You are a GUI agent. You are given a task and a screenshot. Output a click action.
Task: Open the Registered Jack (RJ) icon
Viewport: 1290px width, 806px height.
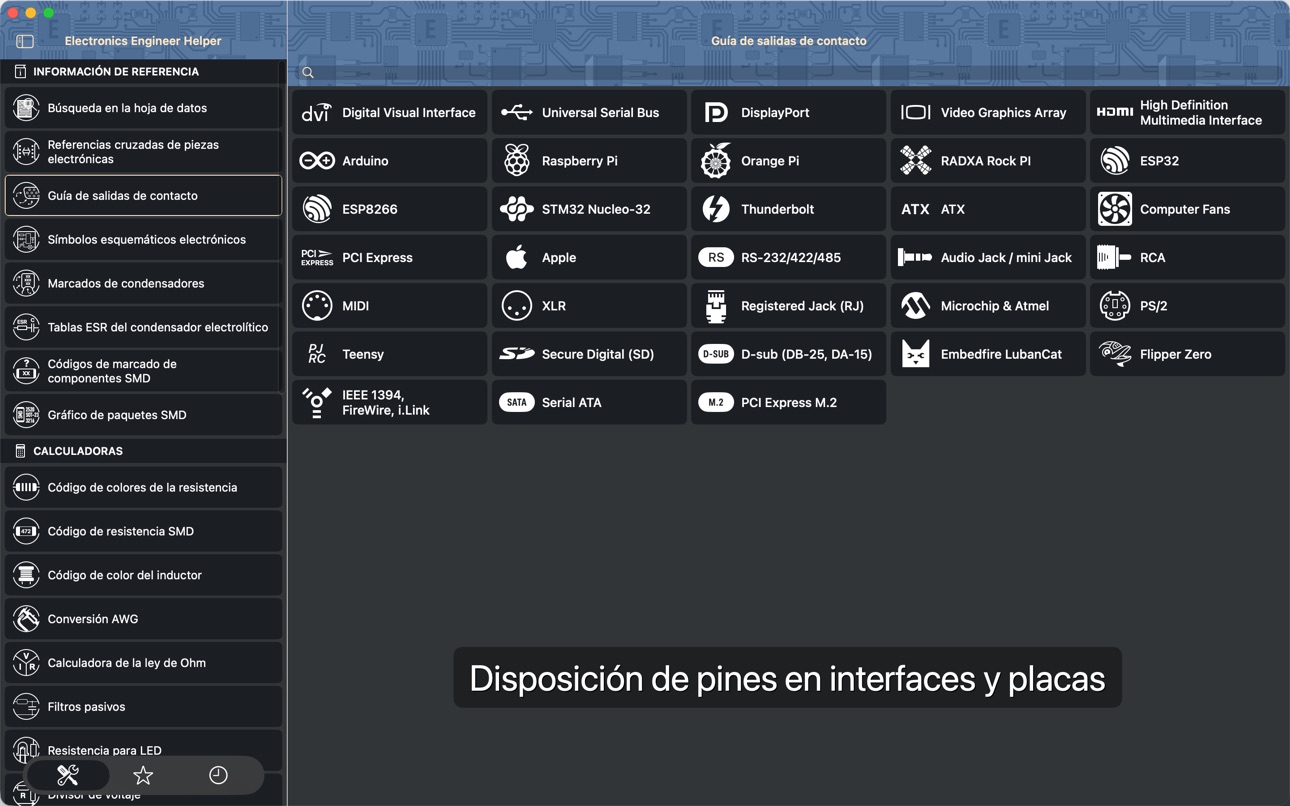[x=716, y=306]
